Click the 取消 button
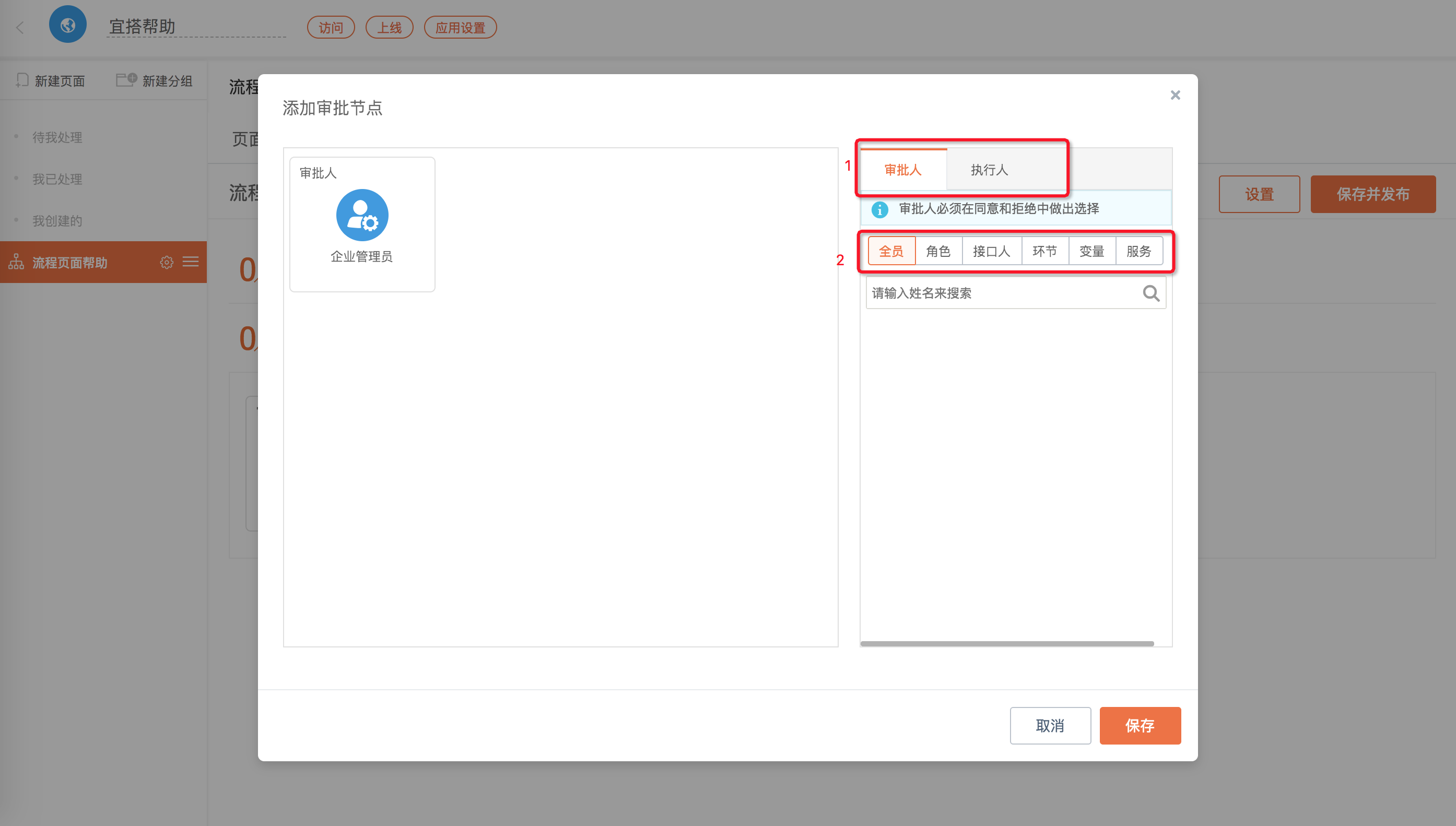This screenshot has width=1456, height=826. click(1050, 725)
